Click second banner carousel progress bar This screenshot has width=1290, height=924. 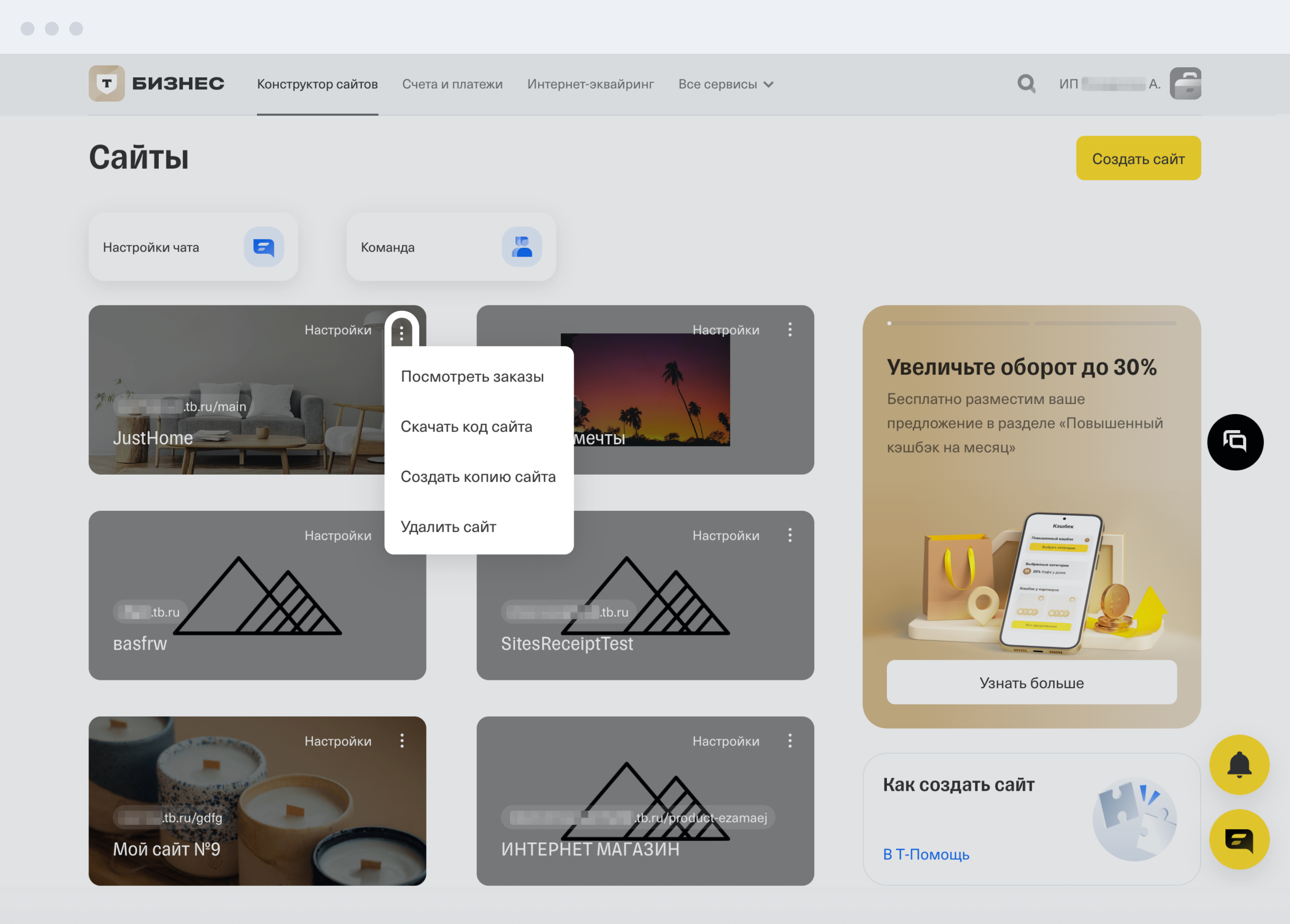pos(1105,323)
